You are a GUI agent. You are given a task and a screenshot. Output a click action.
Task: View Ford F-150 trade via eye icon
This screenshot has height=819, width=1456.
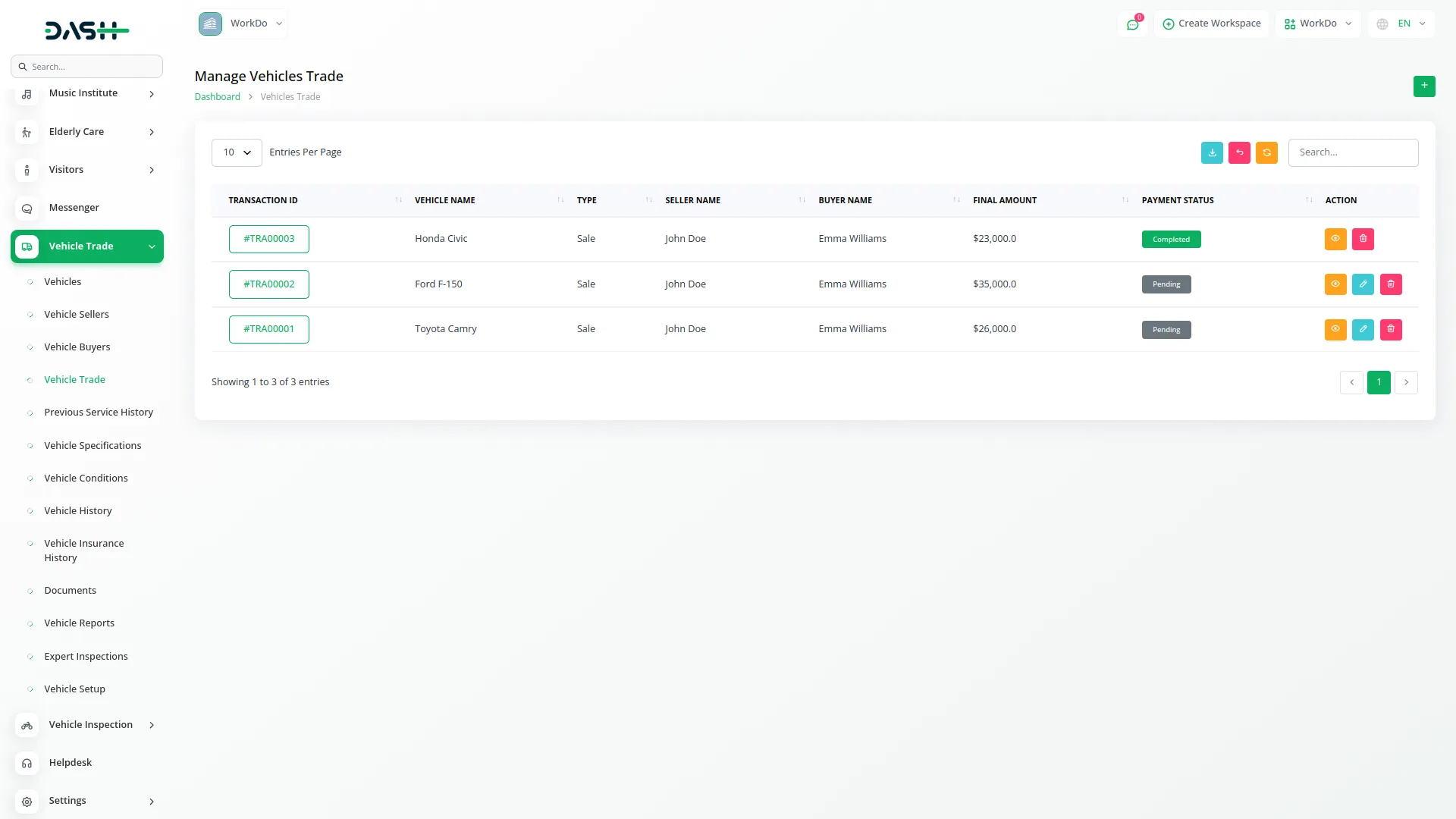click(1335, 284)
